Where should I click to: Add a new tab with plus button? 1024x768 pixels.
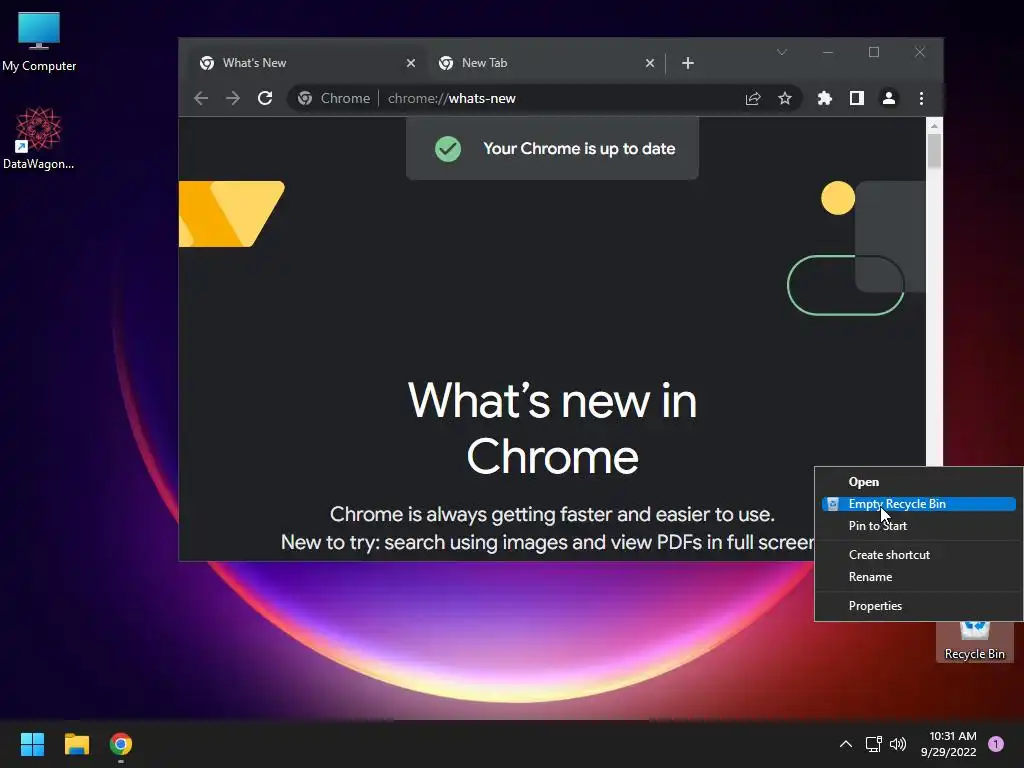coord(688,63)
